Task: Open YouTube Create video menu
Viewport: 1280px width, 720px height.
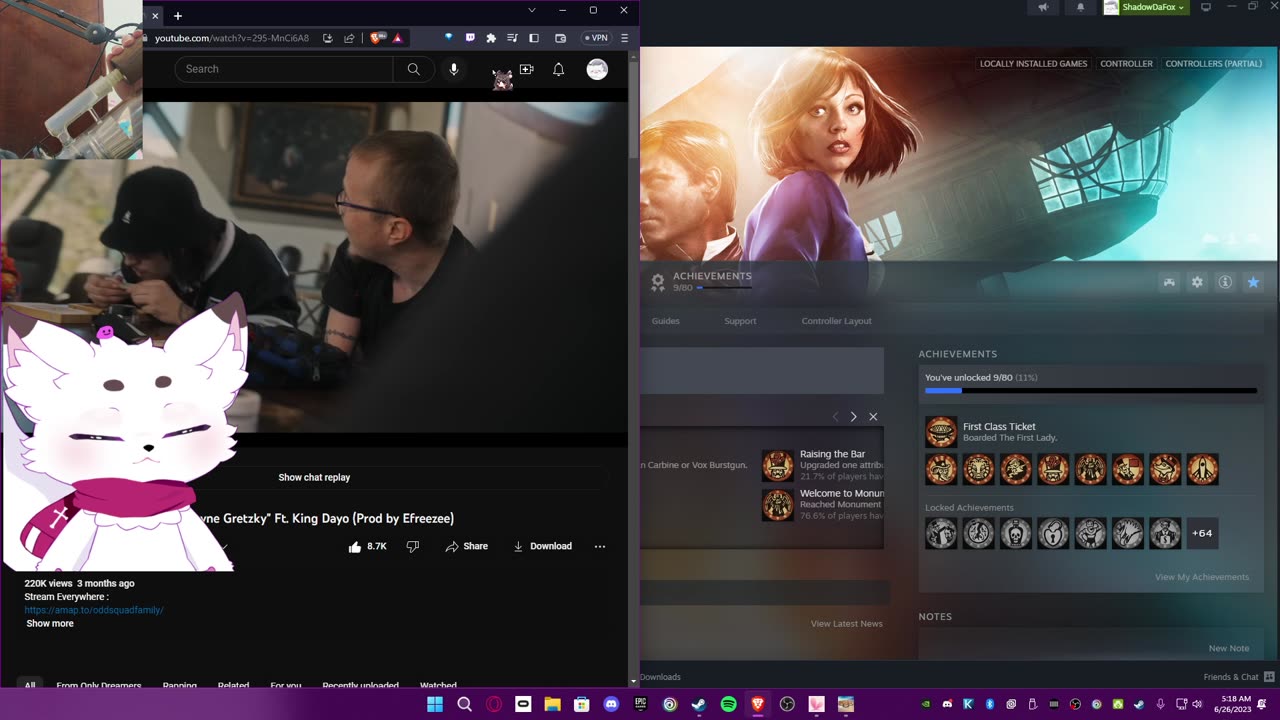Action: (526, 69)
